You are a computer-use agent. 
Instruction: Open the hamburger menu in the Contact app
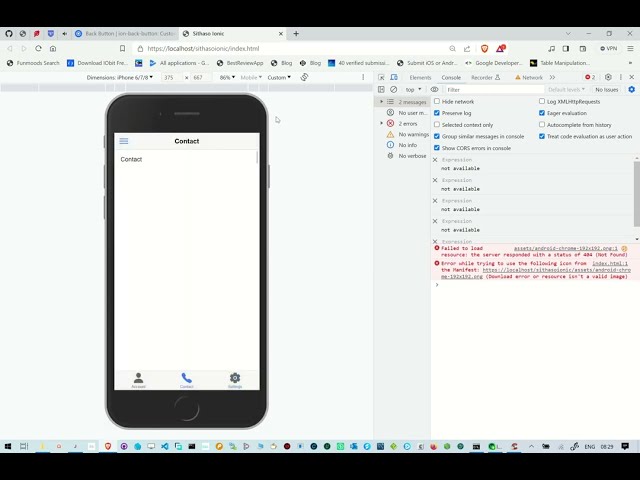pos(124,141)
